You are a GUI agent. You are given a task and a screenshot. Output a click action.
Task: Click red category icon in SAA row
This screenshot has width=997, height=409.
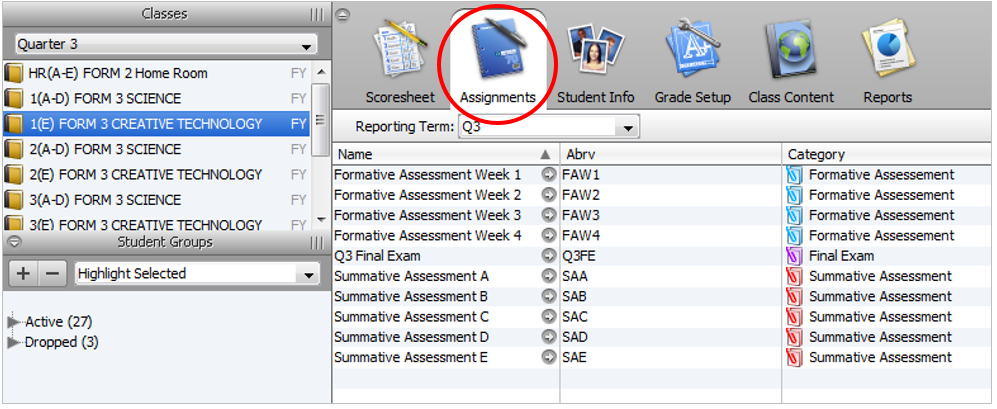click(795, 277)
